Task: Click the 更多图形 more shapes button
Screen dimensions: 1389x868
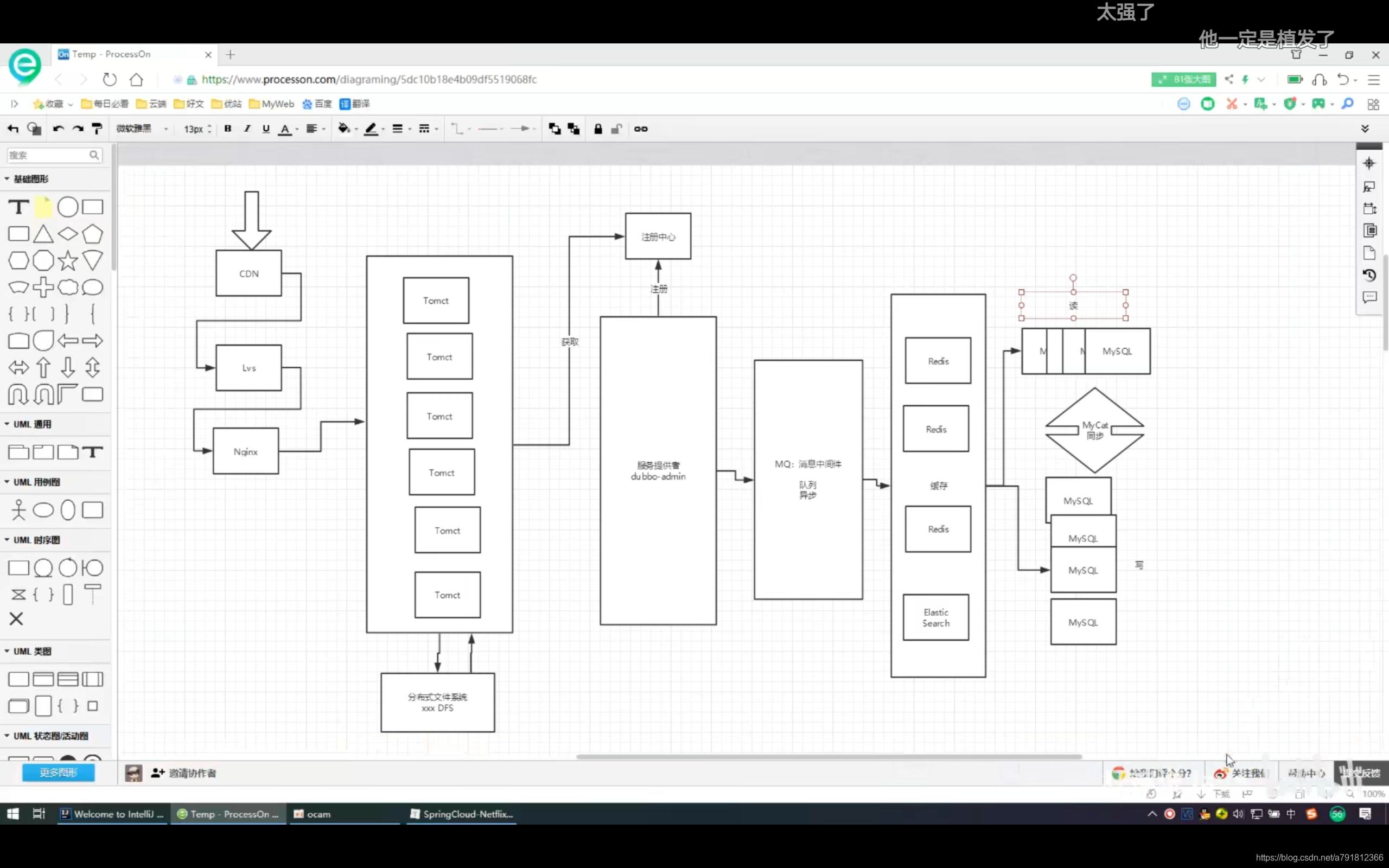Action: pos(58,773)
